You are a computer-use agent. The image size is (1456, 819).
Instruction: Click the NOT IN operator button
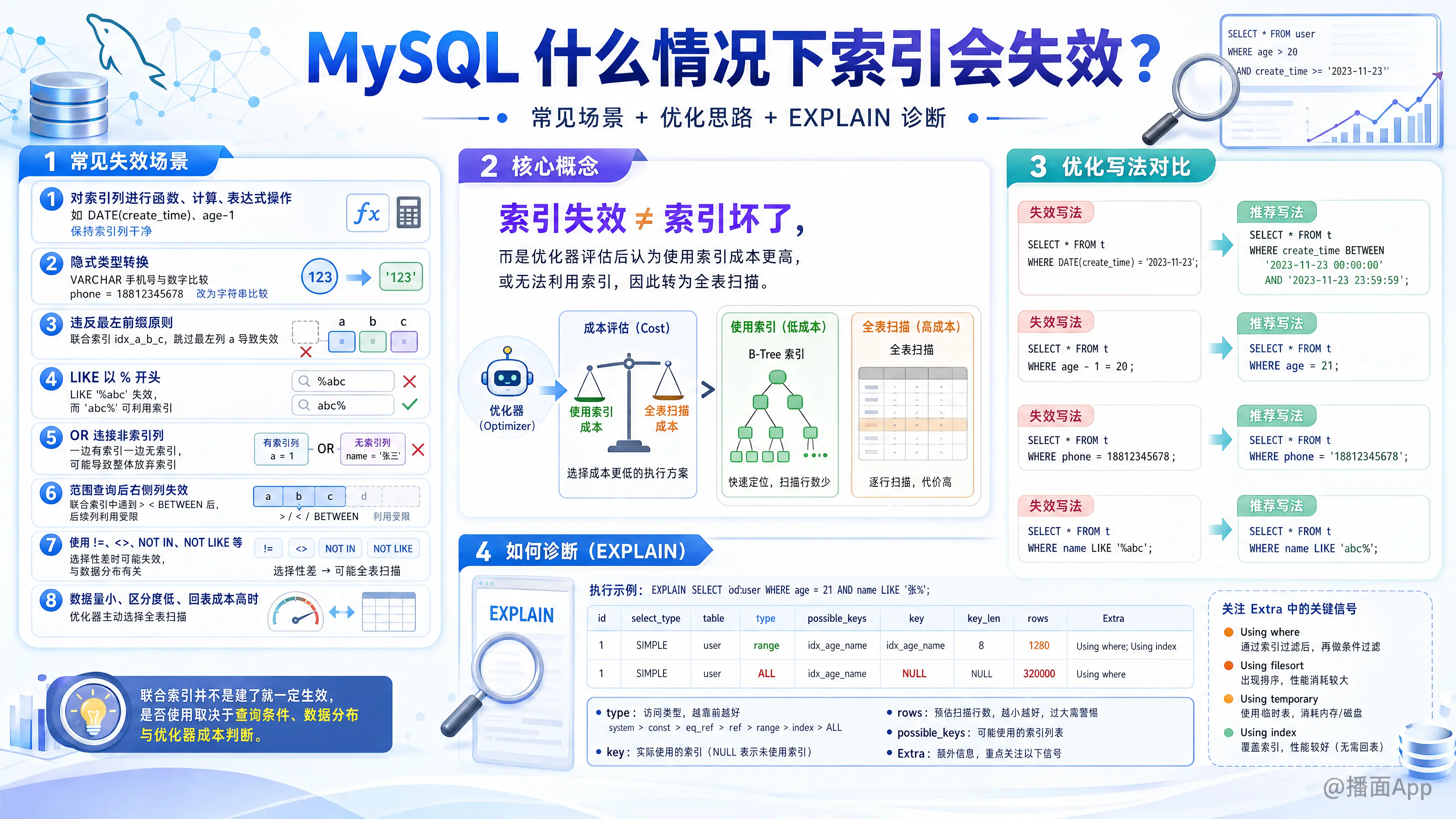coord(340,549)
